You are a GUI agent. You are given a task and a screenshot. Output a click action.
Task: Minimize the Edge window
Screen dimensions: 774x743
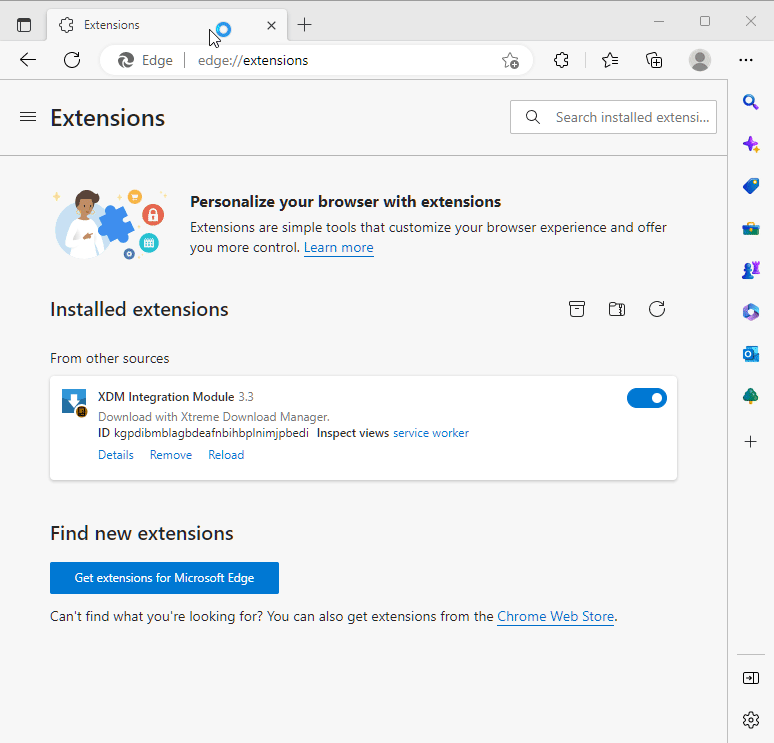tap(658, 21)
